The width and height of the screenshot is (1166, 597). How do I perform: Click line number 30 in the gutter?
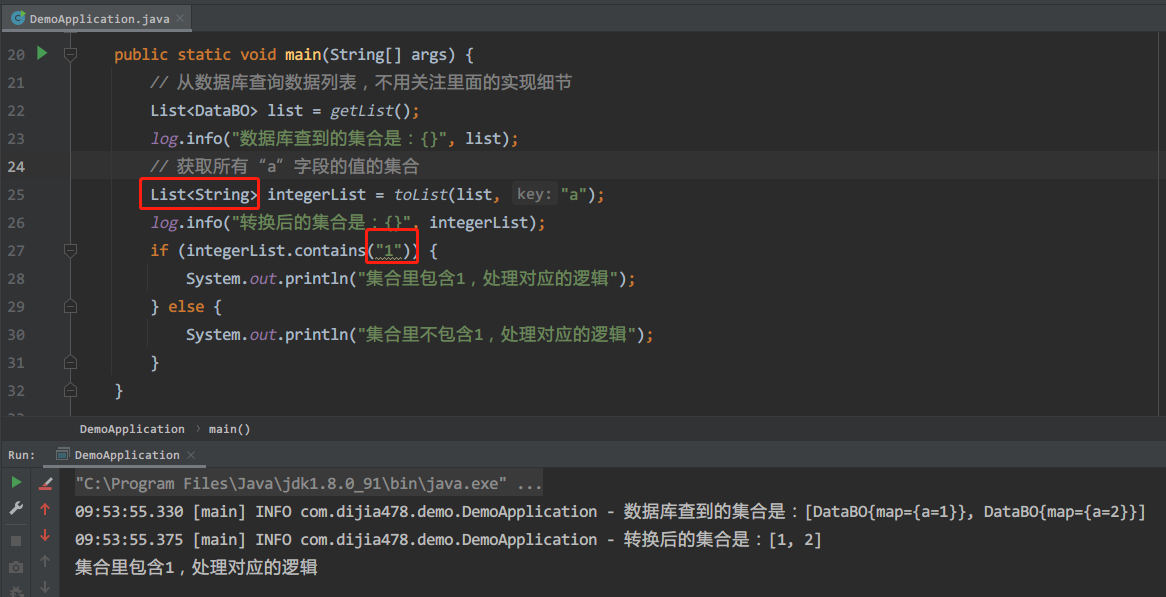[16, 335]
